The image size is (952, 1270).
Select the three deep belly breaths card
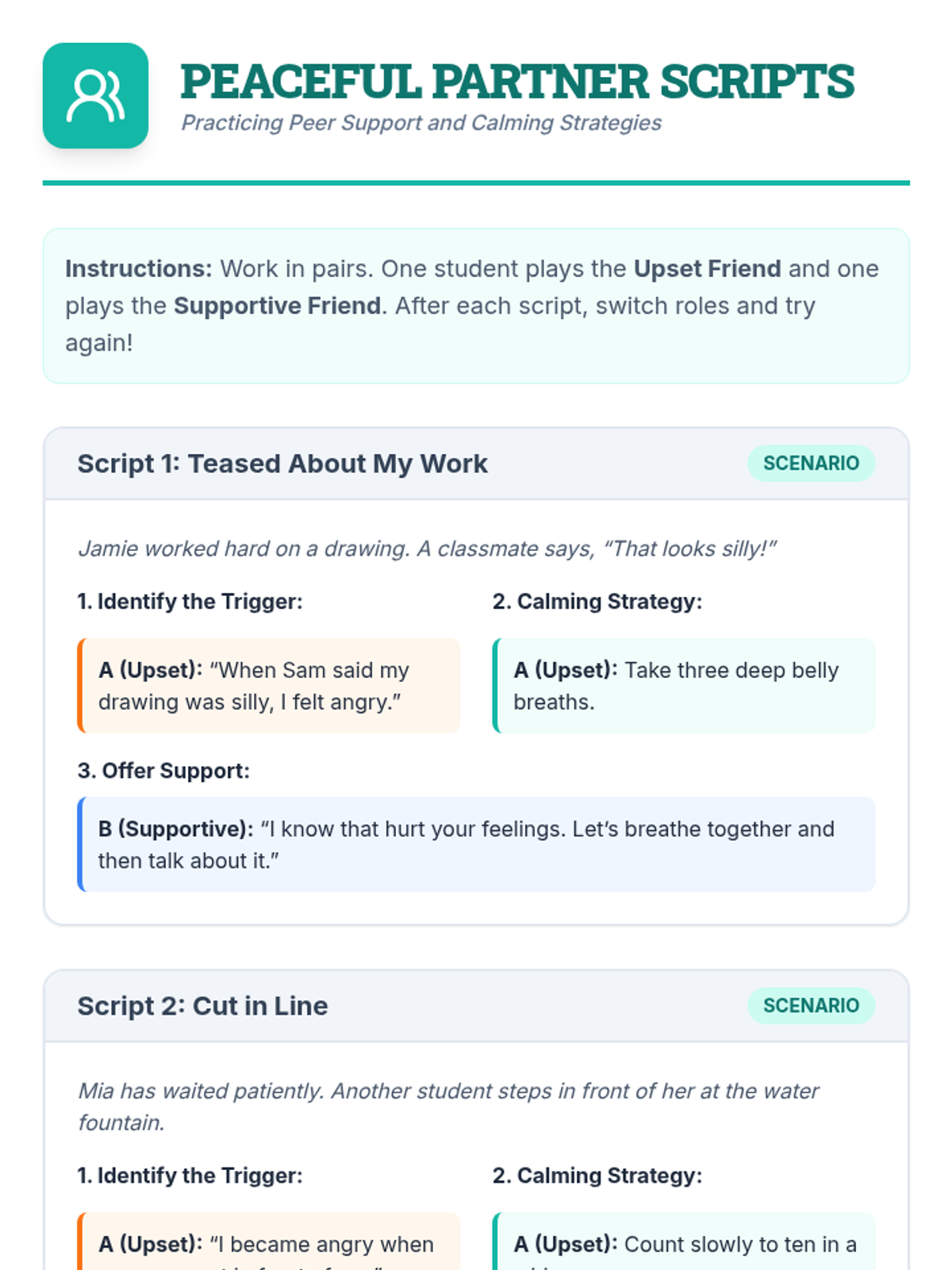point(684,686)
